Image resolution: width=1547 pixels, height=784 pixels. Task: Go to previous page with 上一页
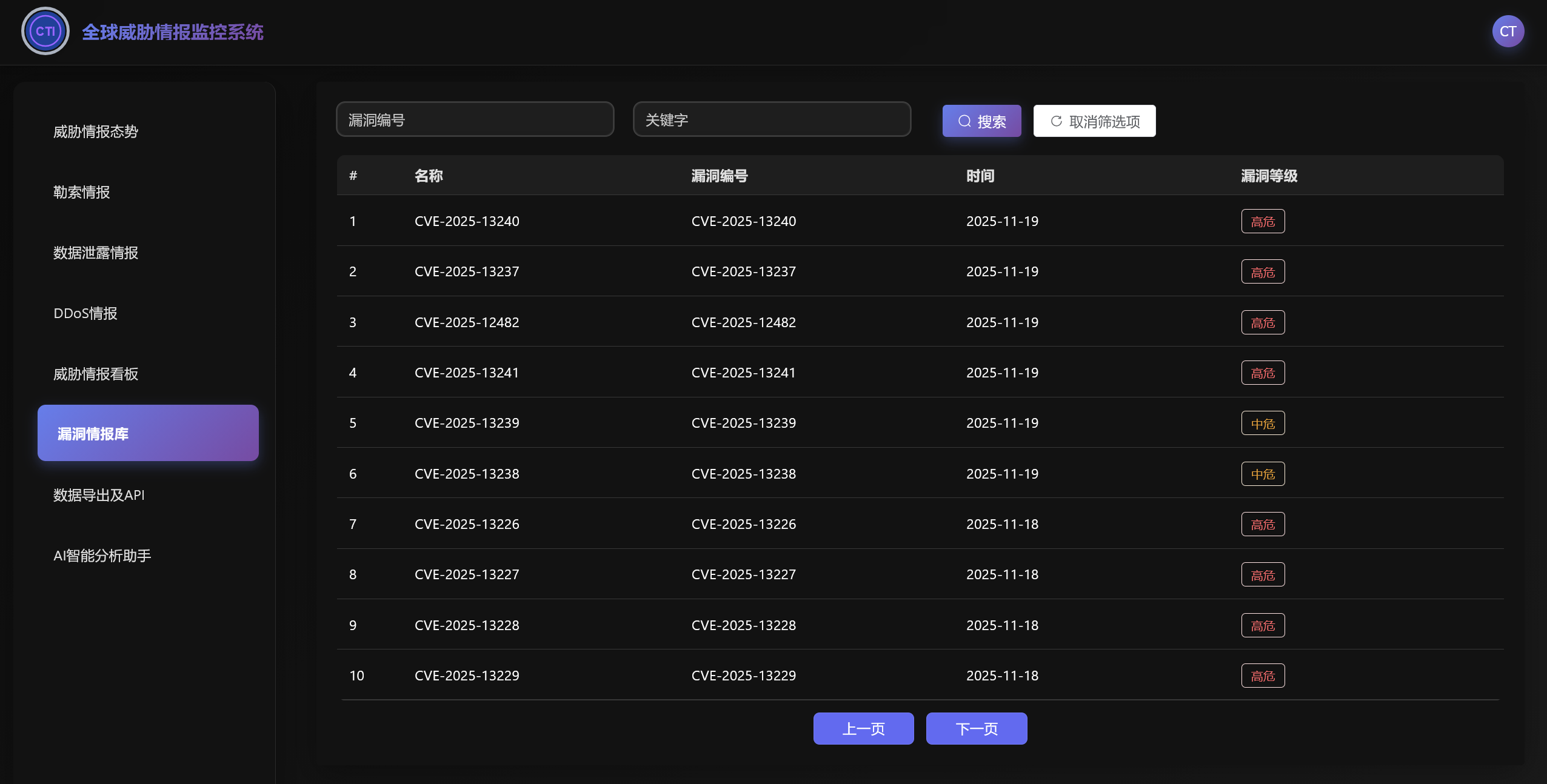[x=863, y=728]
